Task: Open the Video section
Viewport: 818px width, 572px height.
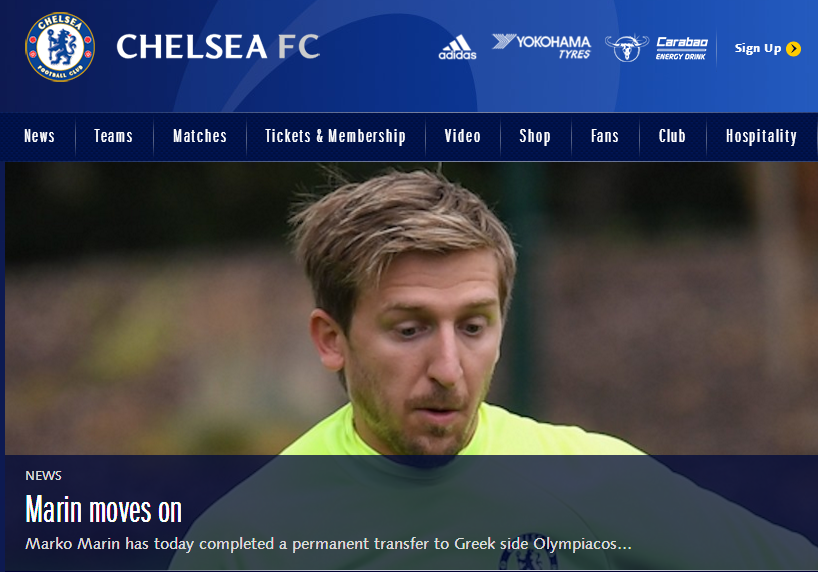Action: [462, 136]
